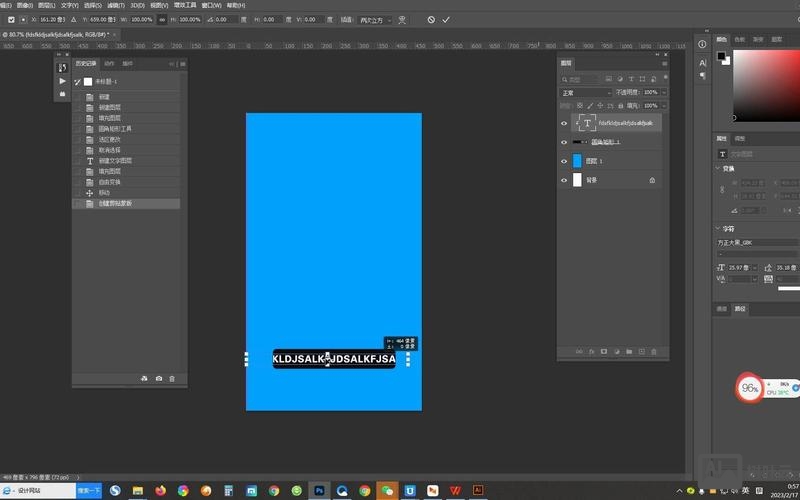Click the link icon between W and H
This screenshot has height=500, width=800.
162,20
